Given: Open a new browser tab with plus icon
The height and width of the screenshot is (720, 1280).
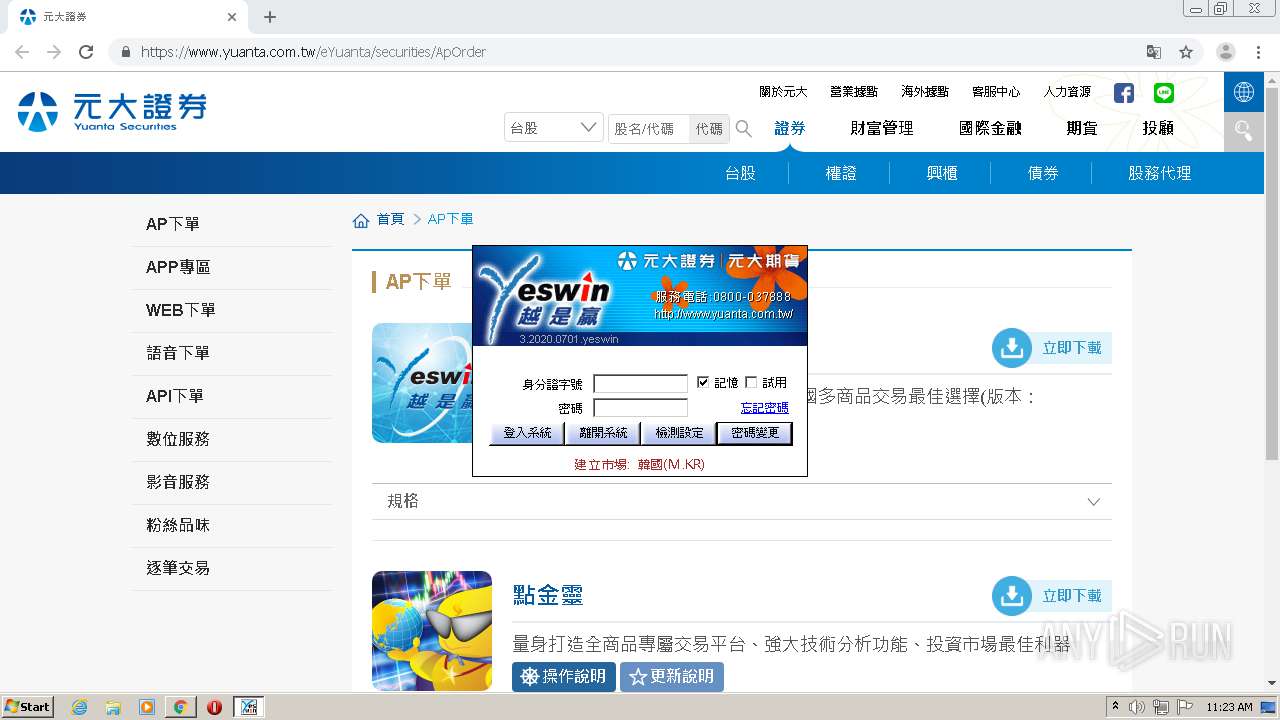Looking at the screenshot, I should tap(270, 17).
